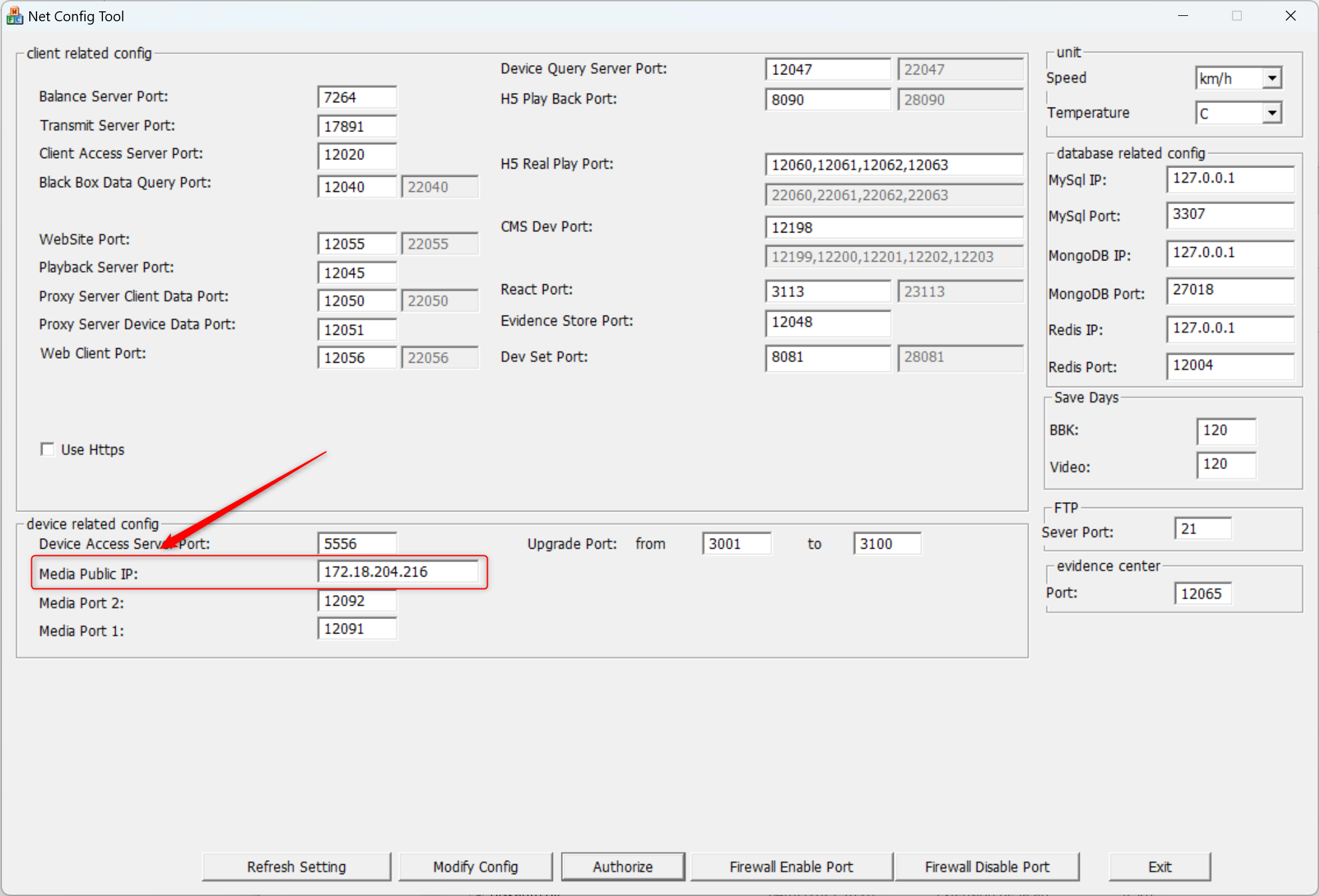Open the Speed unit dropdown
1319x896 pixels.
tap(1271, 78)
